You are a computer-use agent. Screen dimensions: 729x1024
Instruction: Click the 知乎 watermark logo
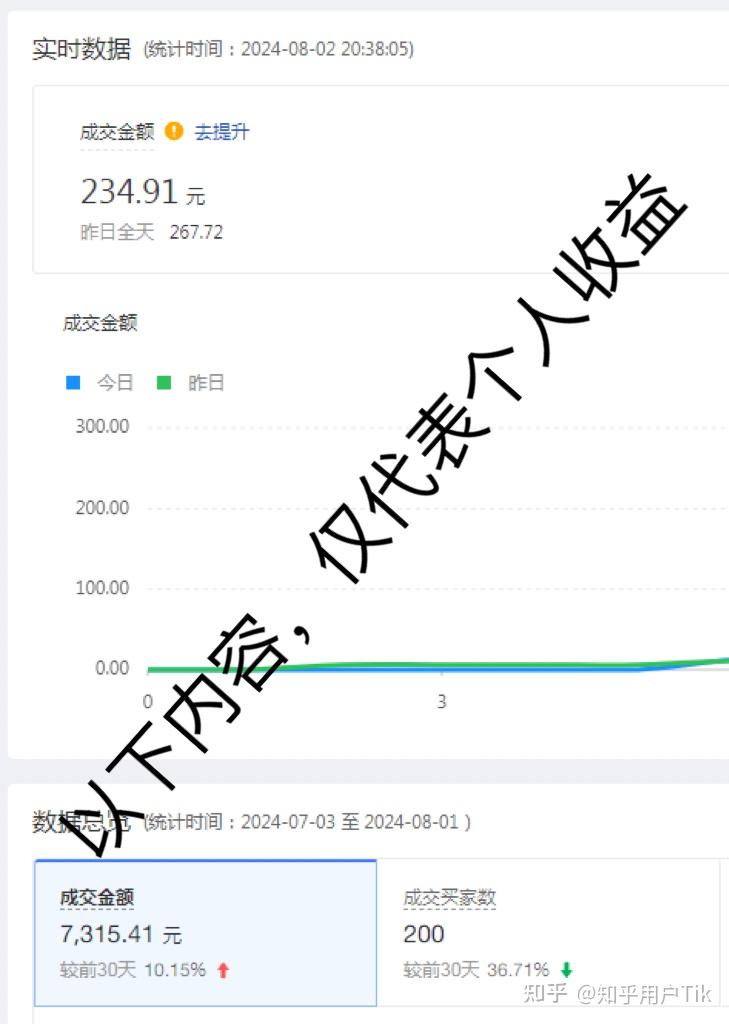click(x=545, y=993)
